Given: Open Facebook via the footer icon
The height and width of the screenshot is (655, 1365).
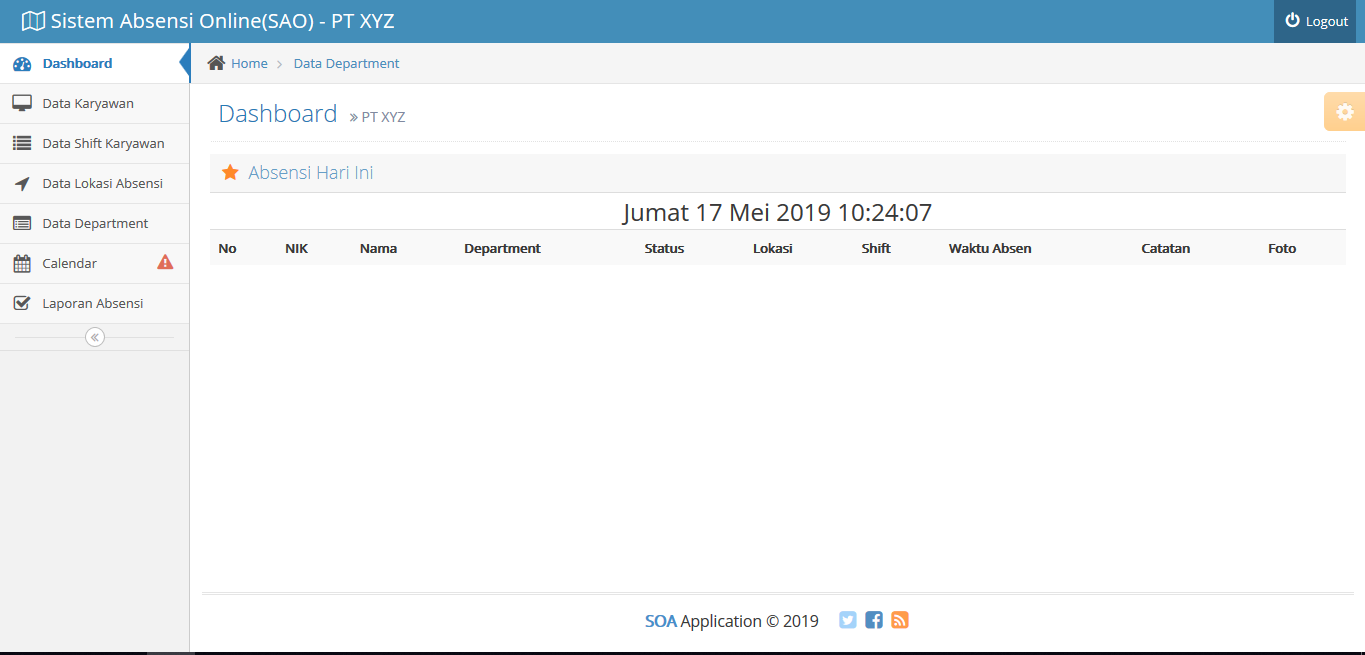Looking at the screenshot, I should 873,620.
